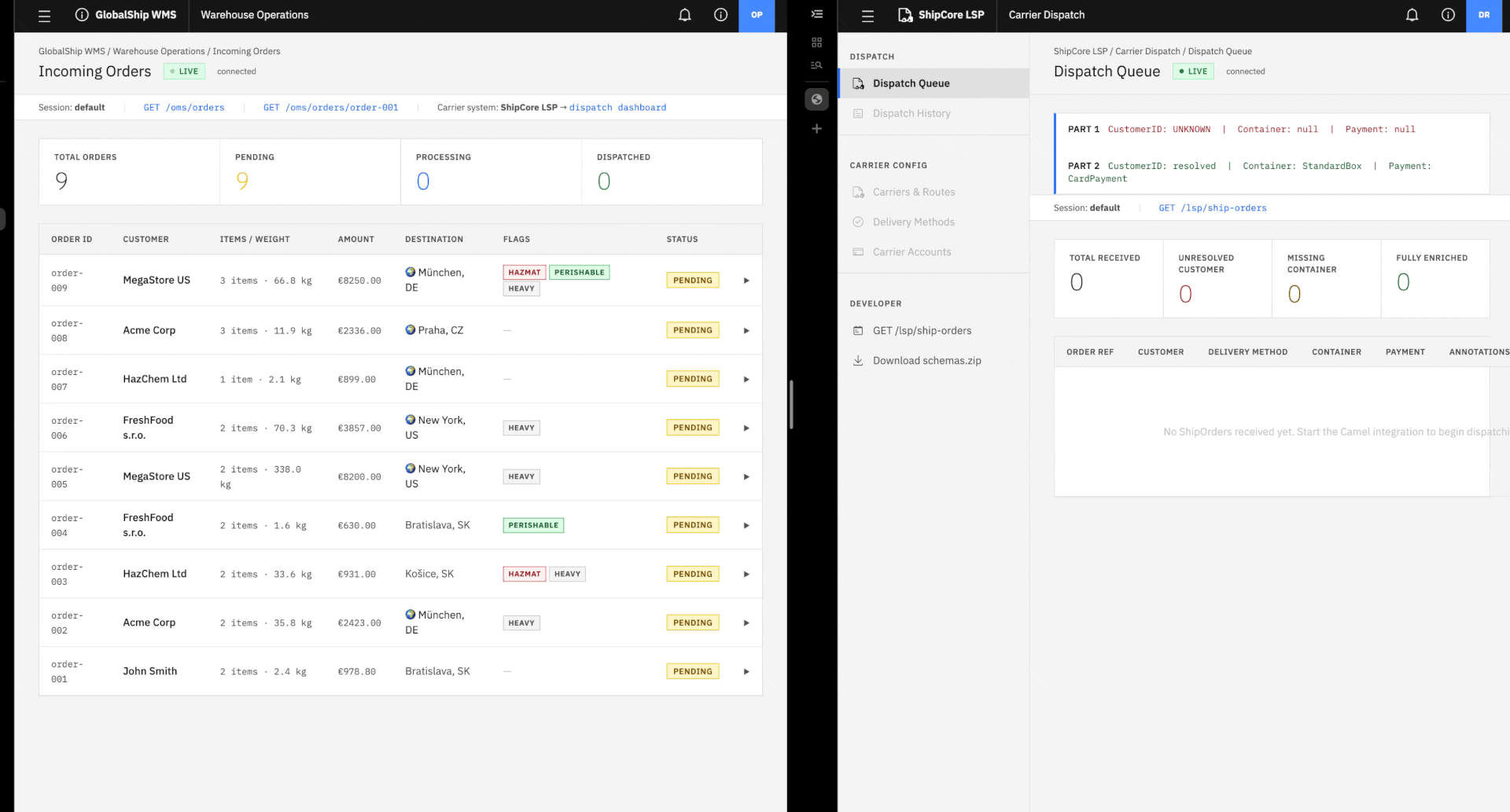Click PERISHABLE flag on order-009

pyautogui.click(x=580, y=273)
